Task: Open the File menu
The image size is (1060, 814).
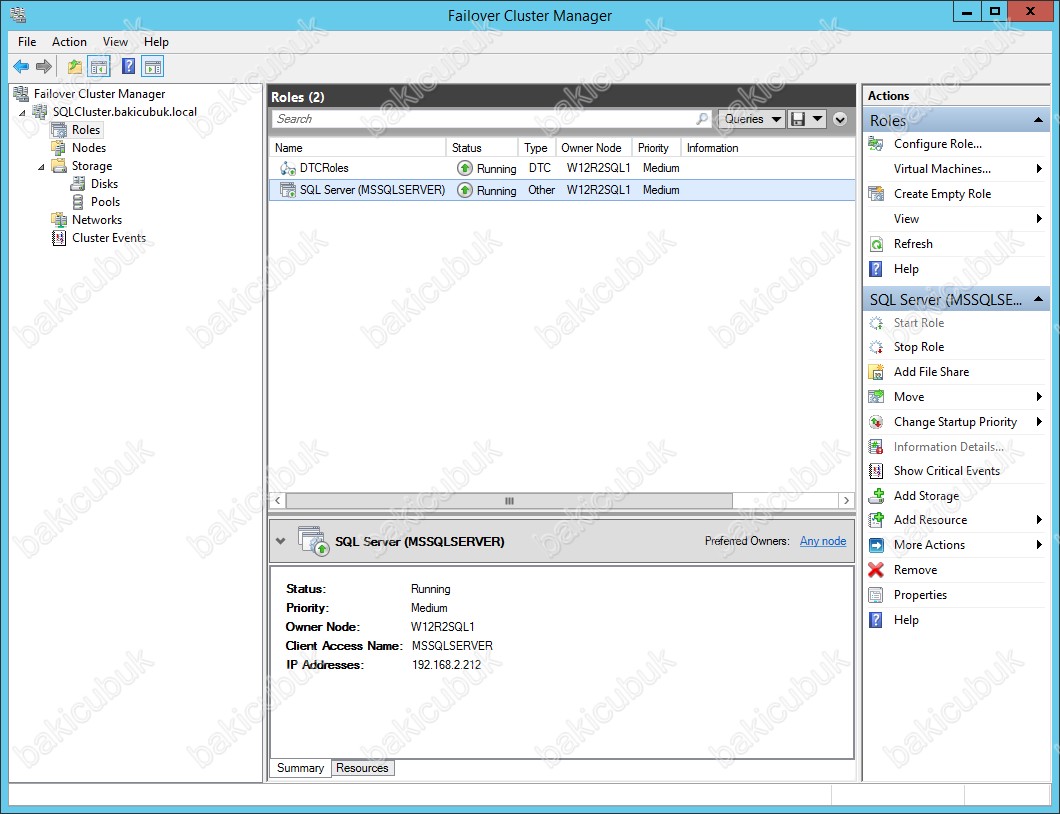Action: [27, 42]
